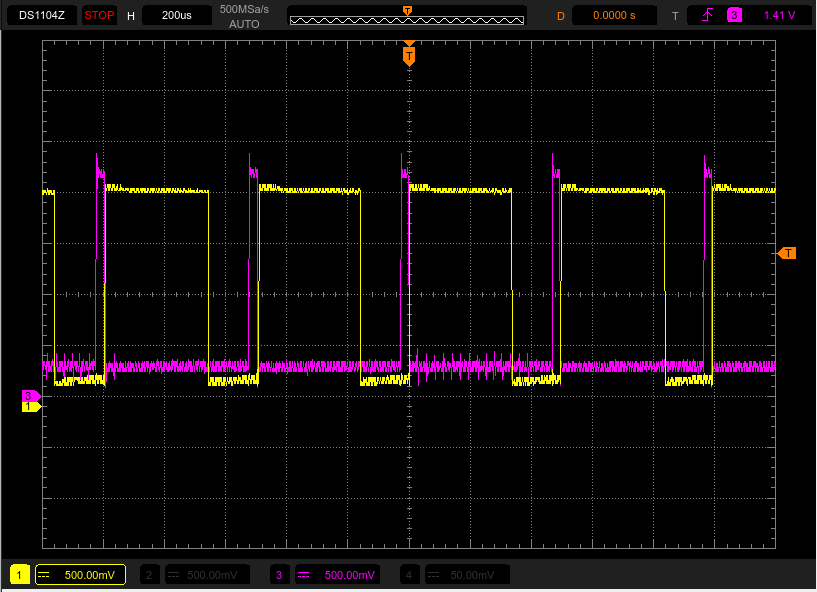Click the STOP run-state indicator

tap(99, 15)
